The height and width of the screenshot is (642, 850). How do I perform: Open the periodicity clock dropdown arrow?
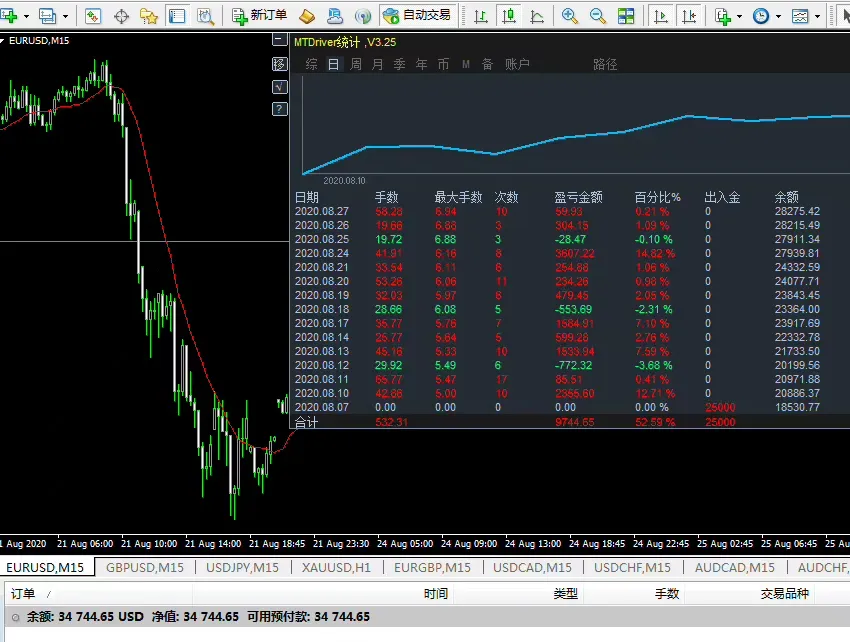[x=778, y=16]
